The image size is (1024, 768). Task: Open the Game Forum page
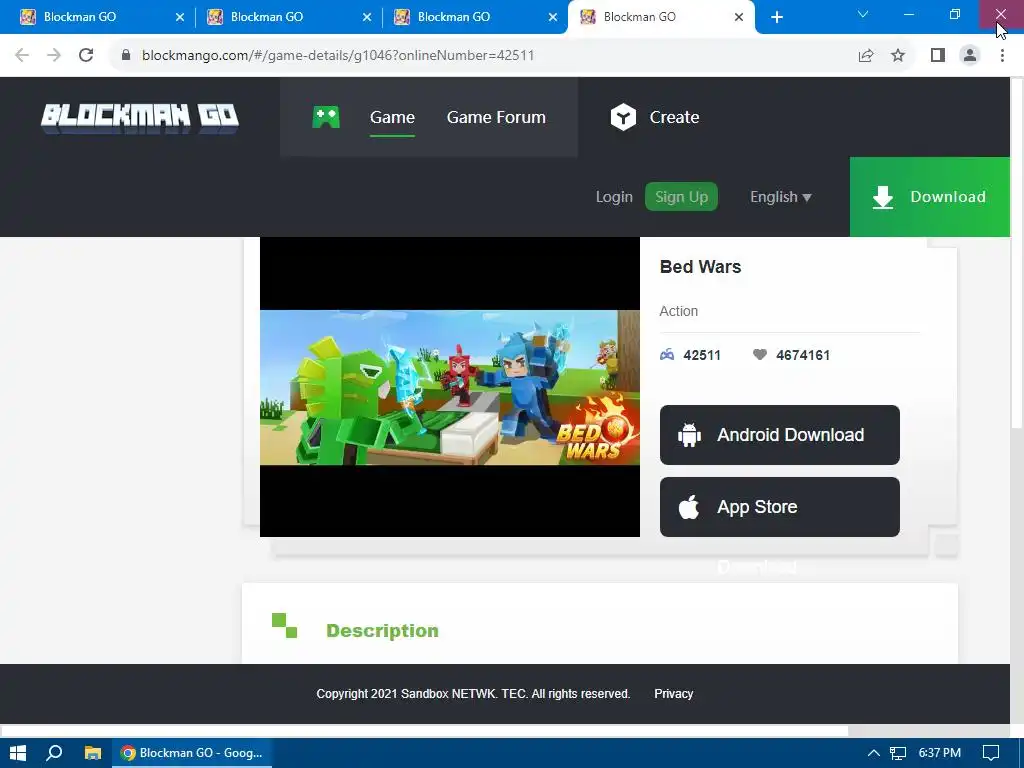tap(496, 117)
